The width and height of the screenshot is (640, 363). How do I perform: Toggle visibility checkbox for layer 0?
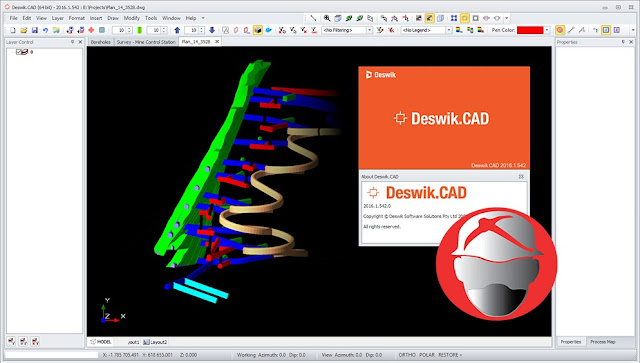(18, 52)
